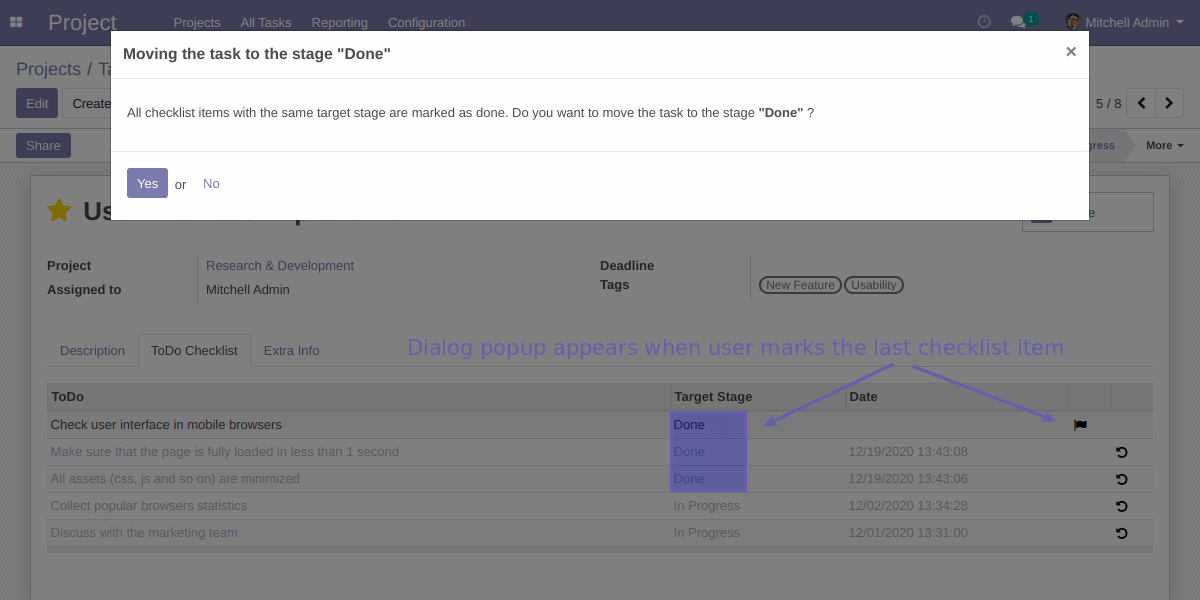The width and height of the screenshot is (1200, 600).
Task: Select the Usability tag
Action: (873, 284)
